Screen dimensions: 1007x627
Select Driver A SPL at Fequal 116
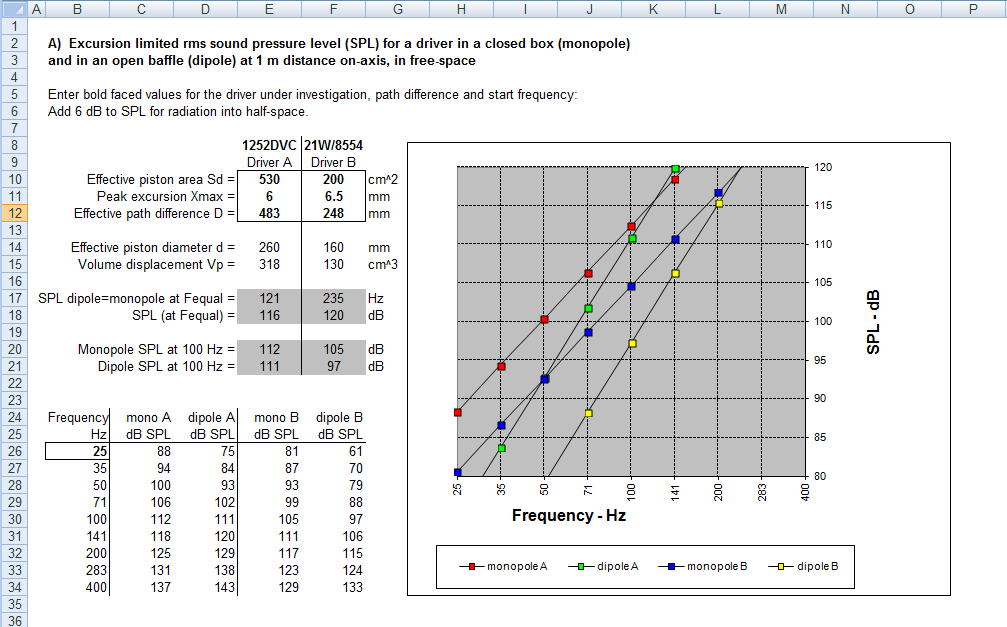[x=269, y=315]
